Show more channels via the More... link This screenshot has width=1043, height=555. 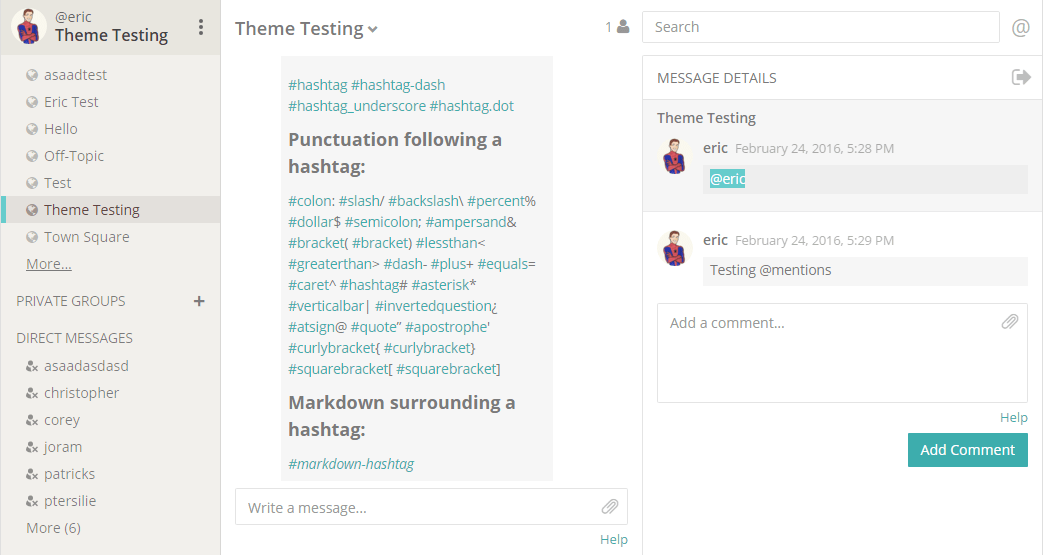click(49, 264)
